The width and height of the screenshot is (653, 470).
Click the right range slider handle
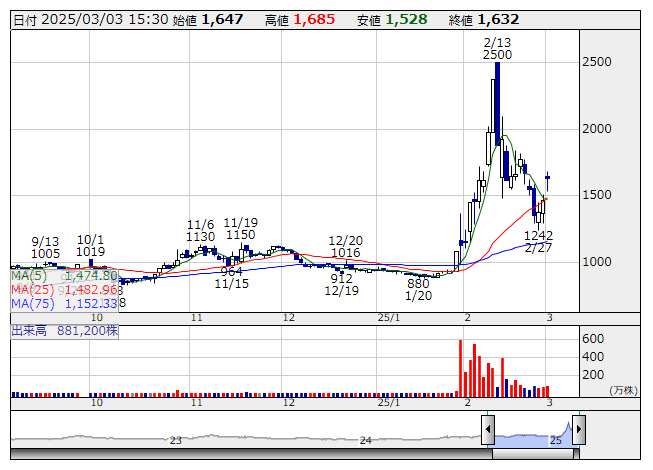point(578,430)
